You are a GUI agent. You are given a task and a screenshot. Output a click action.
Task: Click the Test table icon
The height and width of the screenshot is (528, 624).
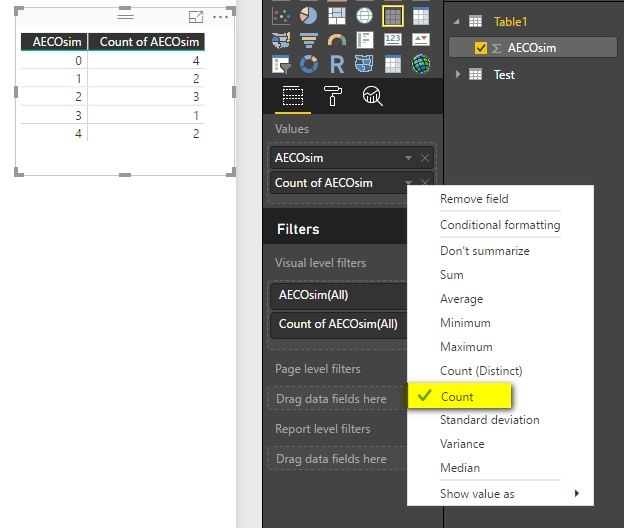tap(476, 74)
